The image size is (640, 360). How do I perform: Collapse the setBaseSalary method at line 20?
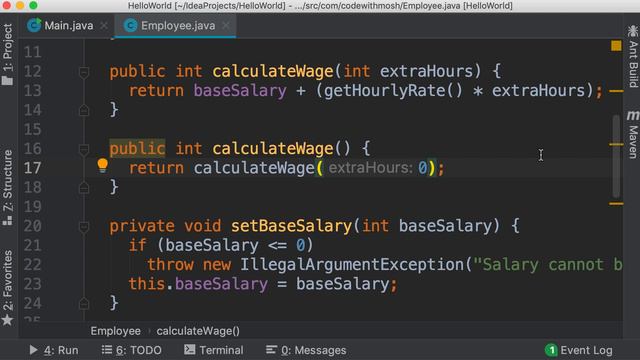click(x=84, y=227)
